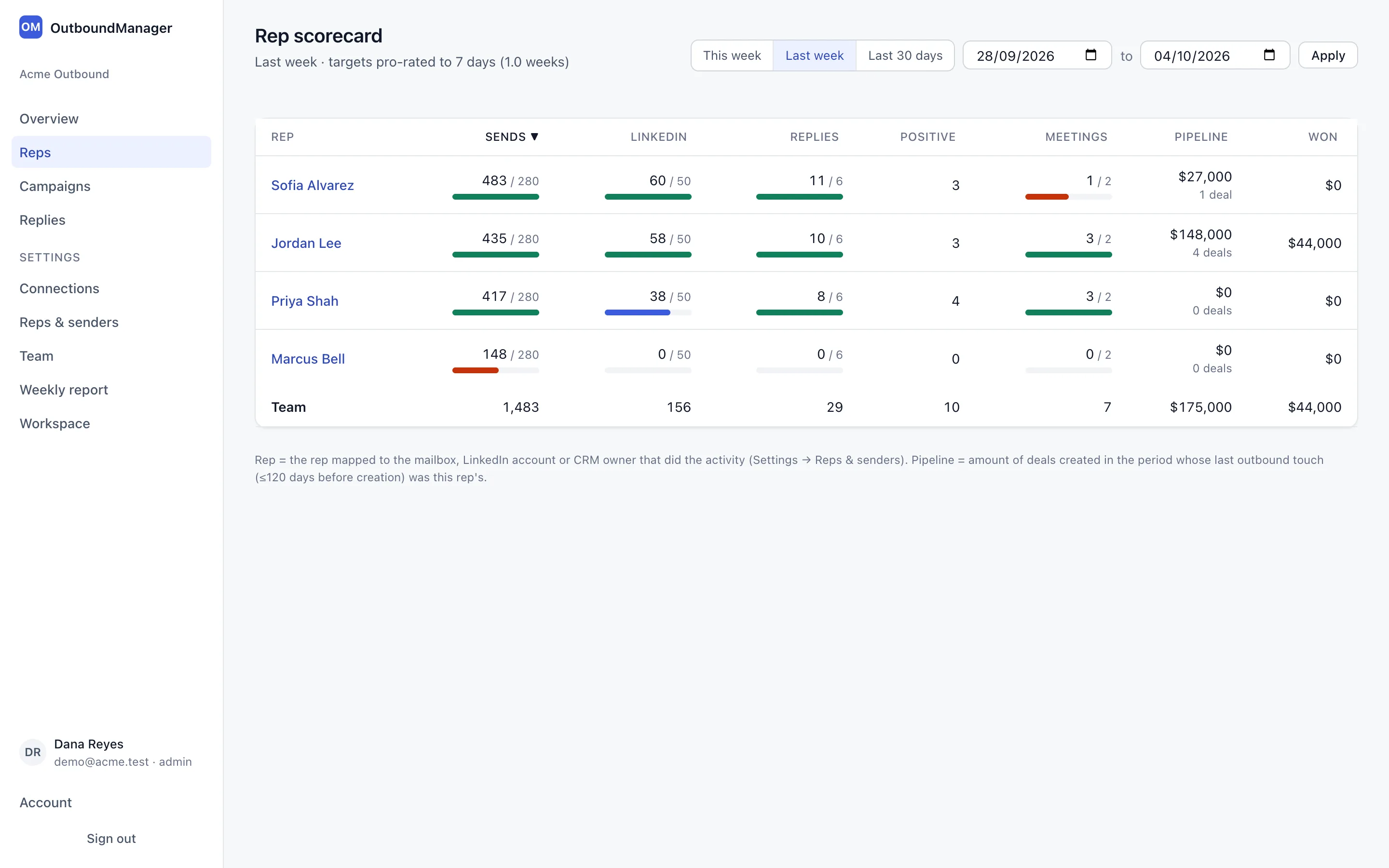Sort table by Pipeline column
1389x868 pixels.
pyautogui.click(x=1201, y=136)
